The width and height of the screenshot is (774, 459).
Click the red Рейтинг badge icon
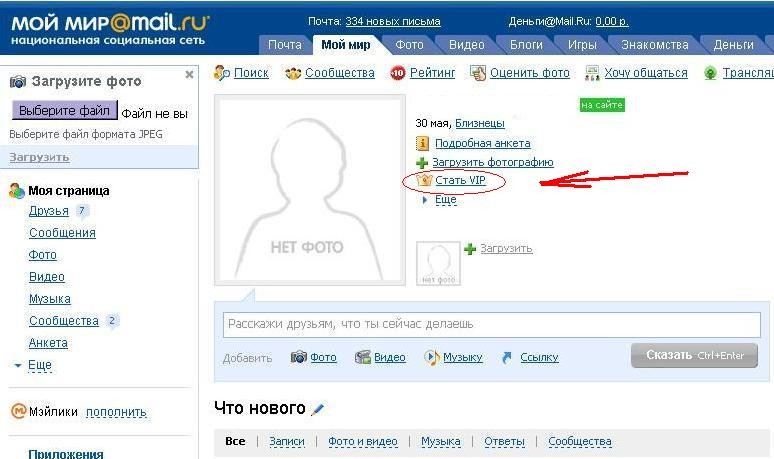pos(398,73)
